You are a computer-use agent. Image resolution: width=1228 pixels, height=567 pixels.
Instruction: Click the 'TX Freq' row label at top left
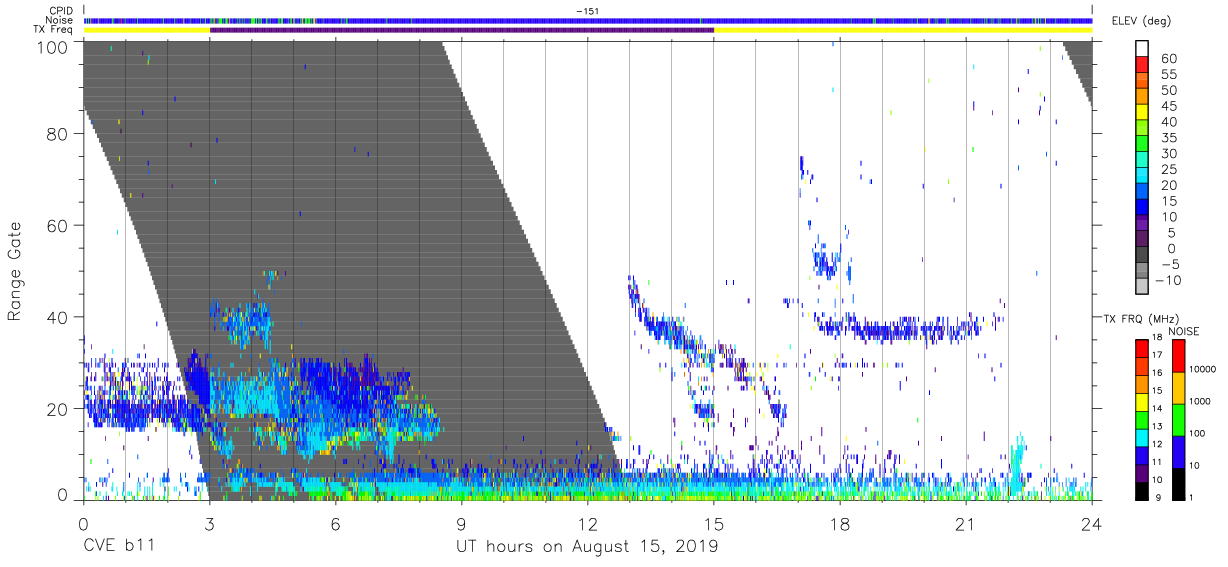(x=53, y=30)
